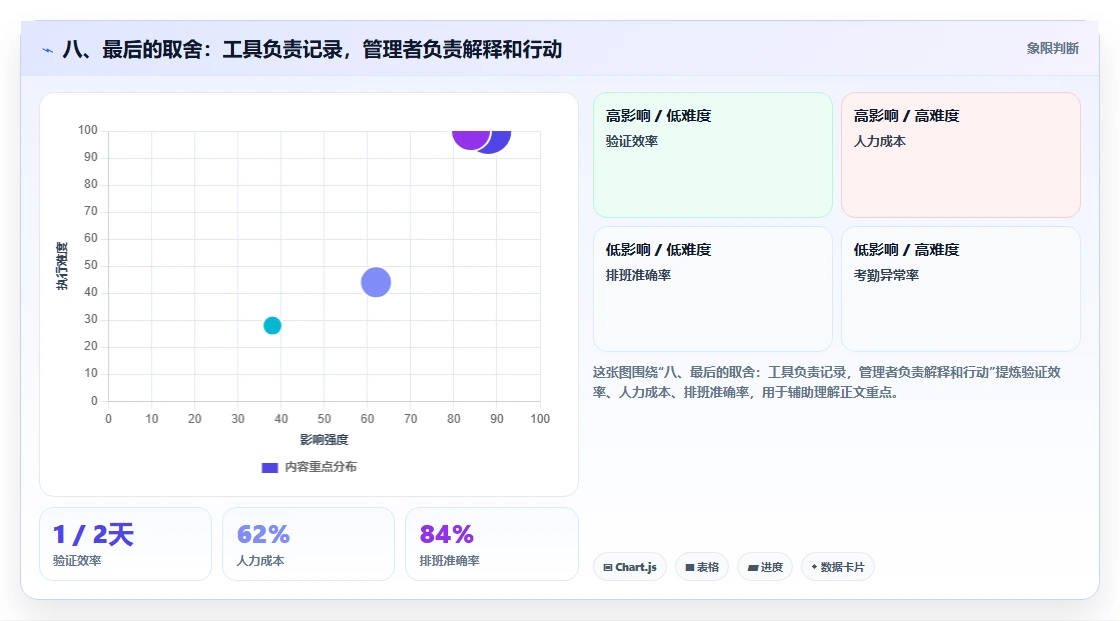Click the 进度 tag chip
Image resolution: width=1120 pixels, height=621 pixels.
[x=765, y=567]
